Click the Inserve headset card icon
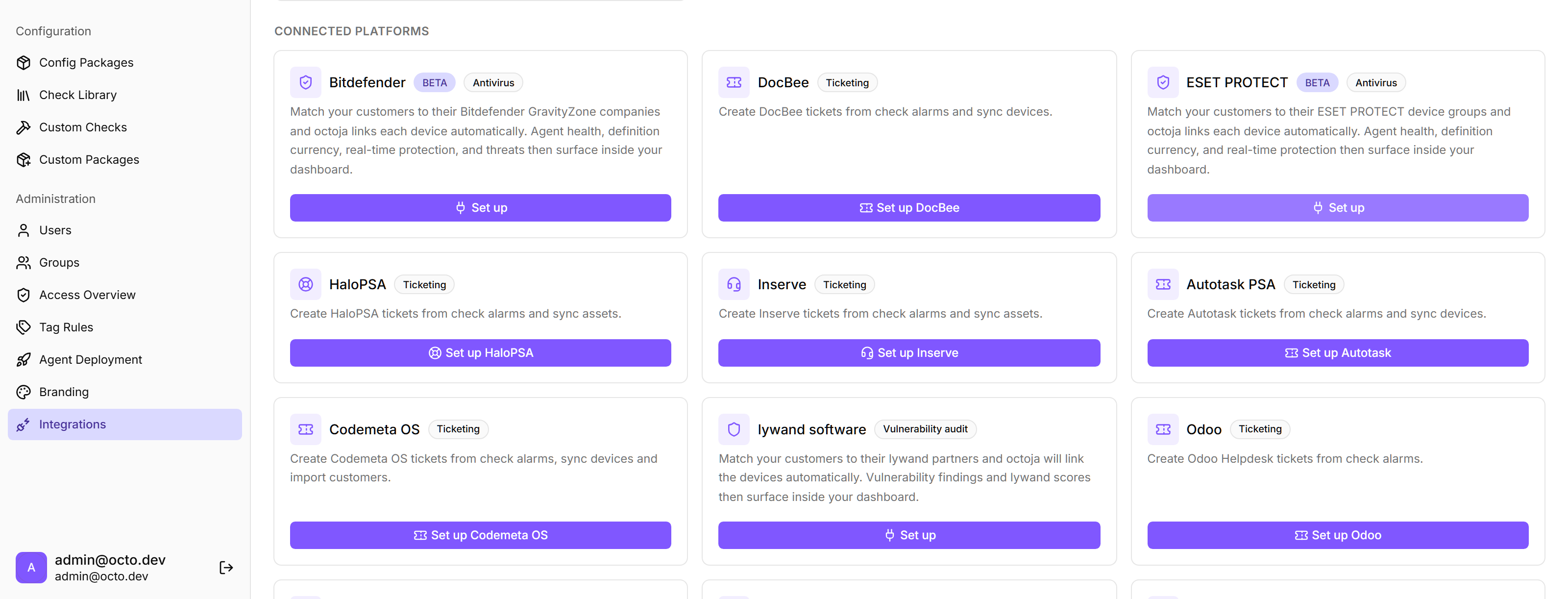This screenshot has width=1568, height=599. (x=734, y=284)
